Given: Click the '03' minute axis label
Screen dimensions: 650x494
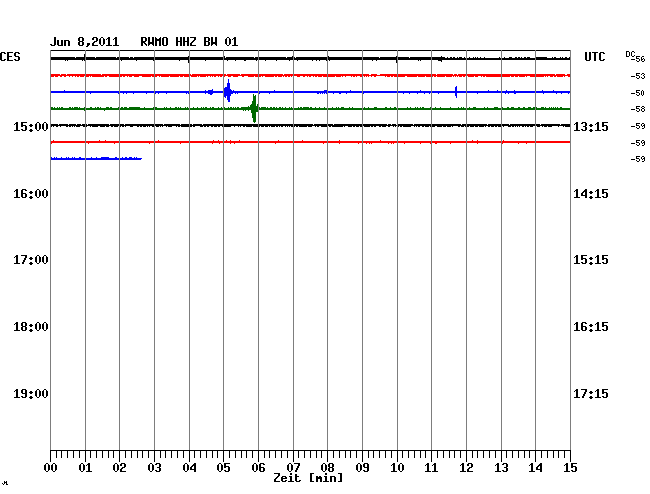Looking at the screenshot, I should tap(154, 468).
